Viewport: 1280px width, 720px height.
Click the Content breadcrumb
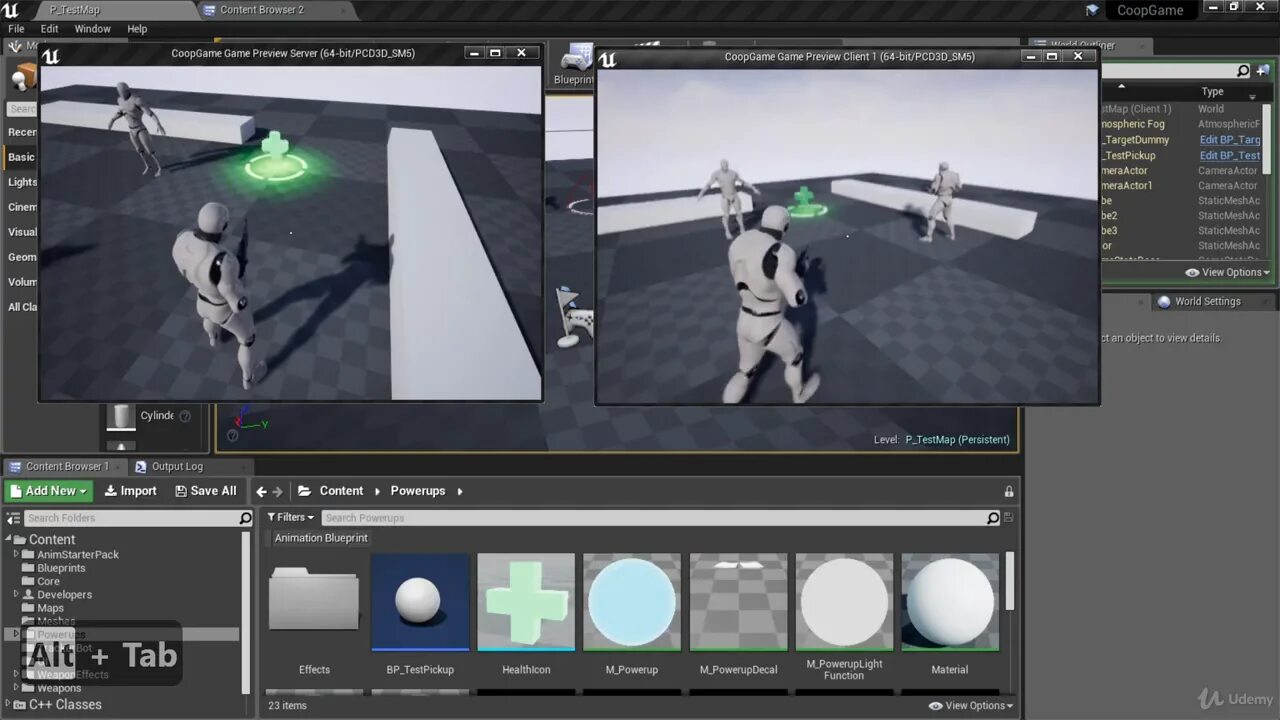point(341,491)
